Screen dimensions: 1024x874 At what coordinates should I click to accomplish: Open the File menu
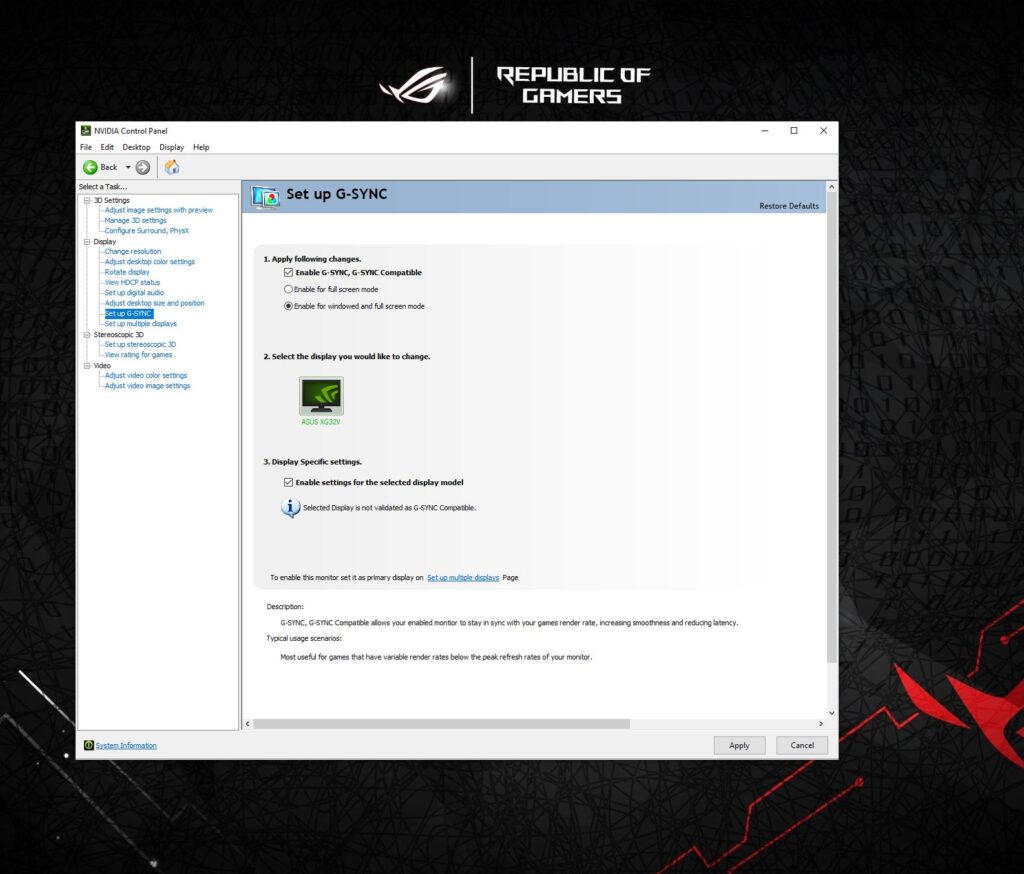pyautogui.click(x=86, y=147)
